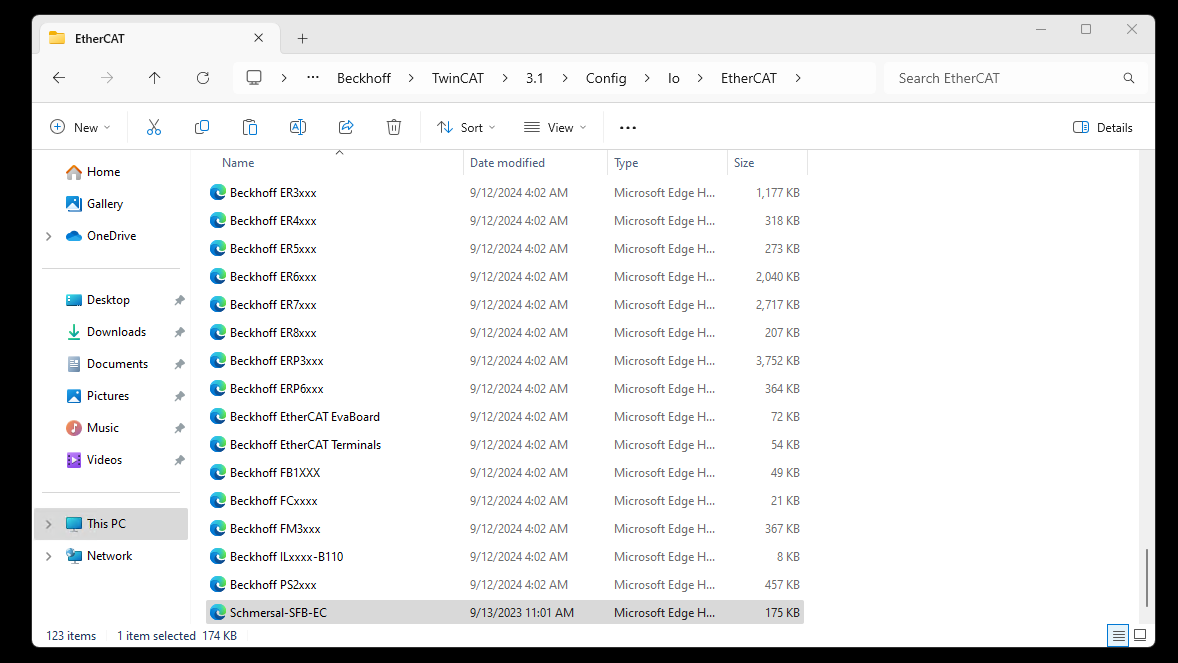Show hidden path with ellipsis in address bar

click(x=313, y=77)
